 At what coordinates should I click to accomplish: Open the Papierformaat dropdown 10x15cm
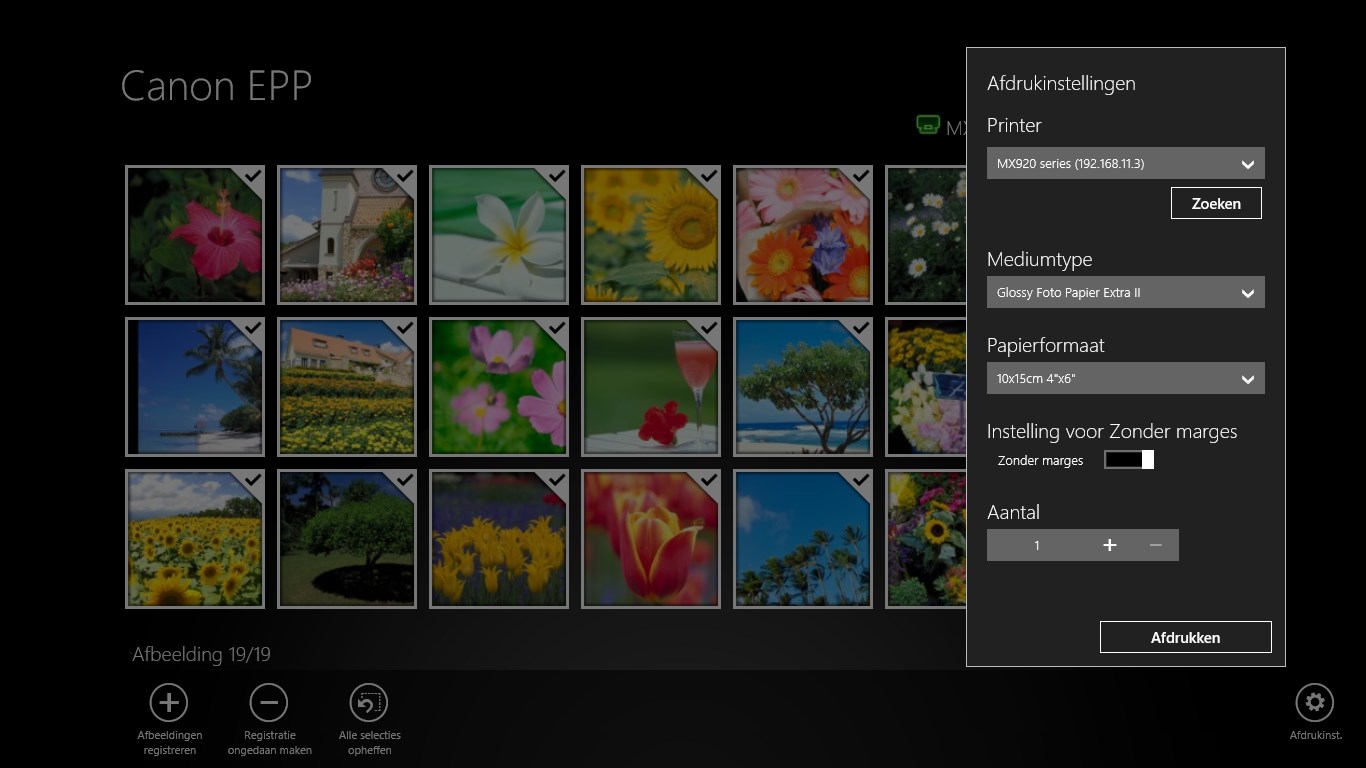(x=1125, y=378)
